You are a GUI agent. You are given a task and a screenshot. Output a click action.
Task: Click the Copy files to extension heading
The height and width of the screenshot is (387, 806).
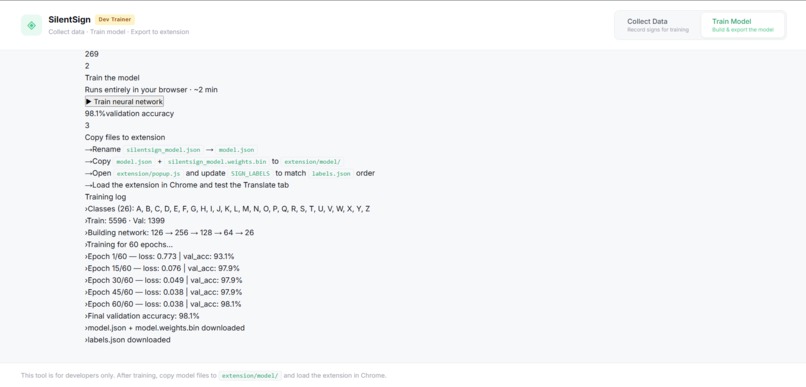pos(125,137)
